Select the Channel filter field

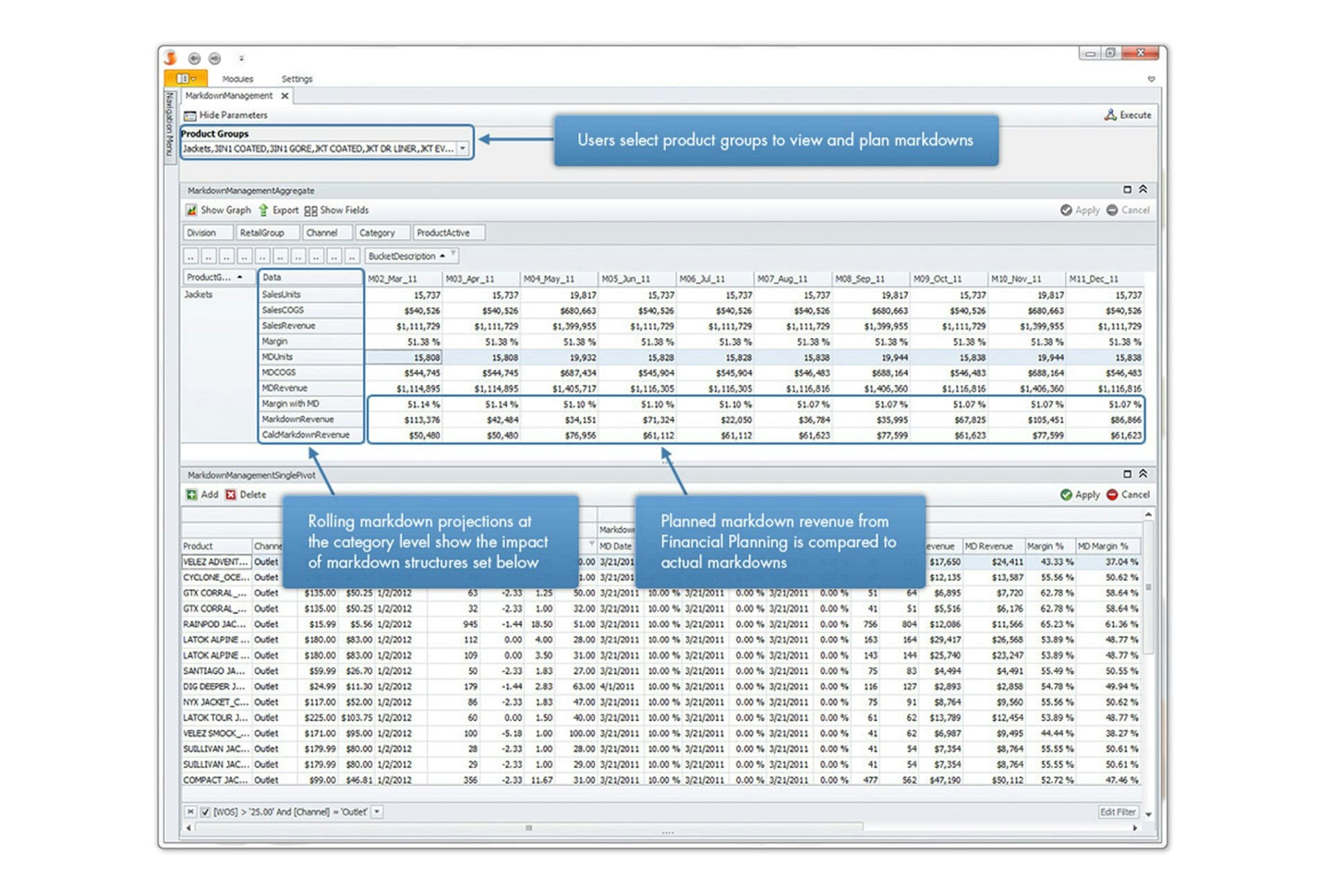click(x=327, y=233)
